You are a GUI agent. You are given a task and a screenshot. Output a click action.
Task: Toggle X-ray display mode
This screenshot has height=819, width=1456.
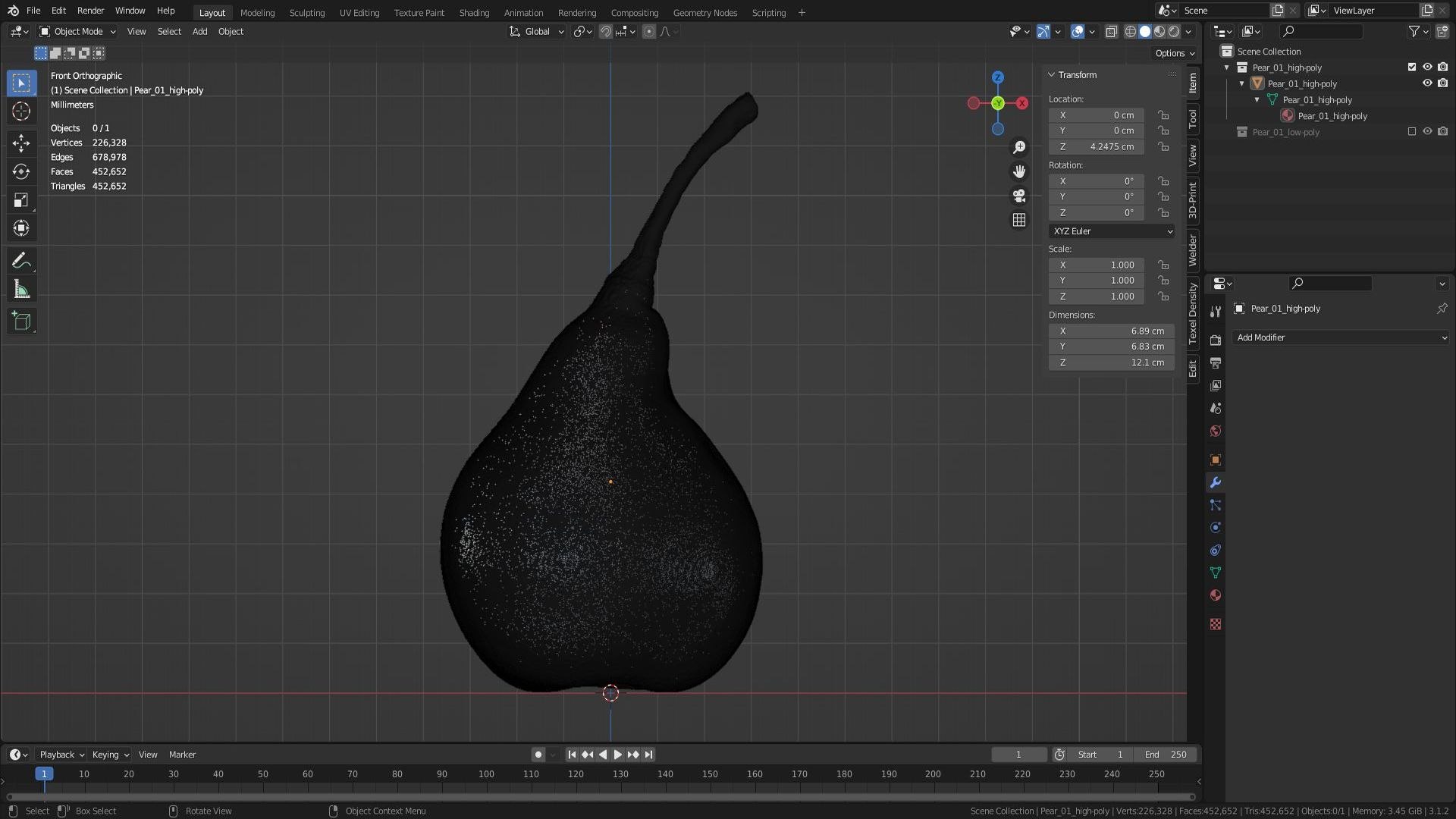click(1111, 32)
